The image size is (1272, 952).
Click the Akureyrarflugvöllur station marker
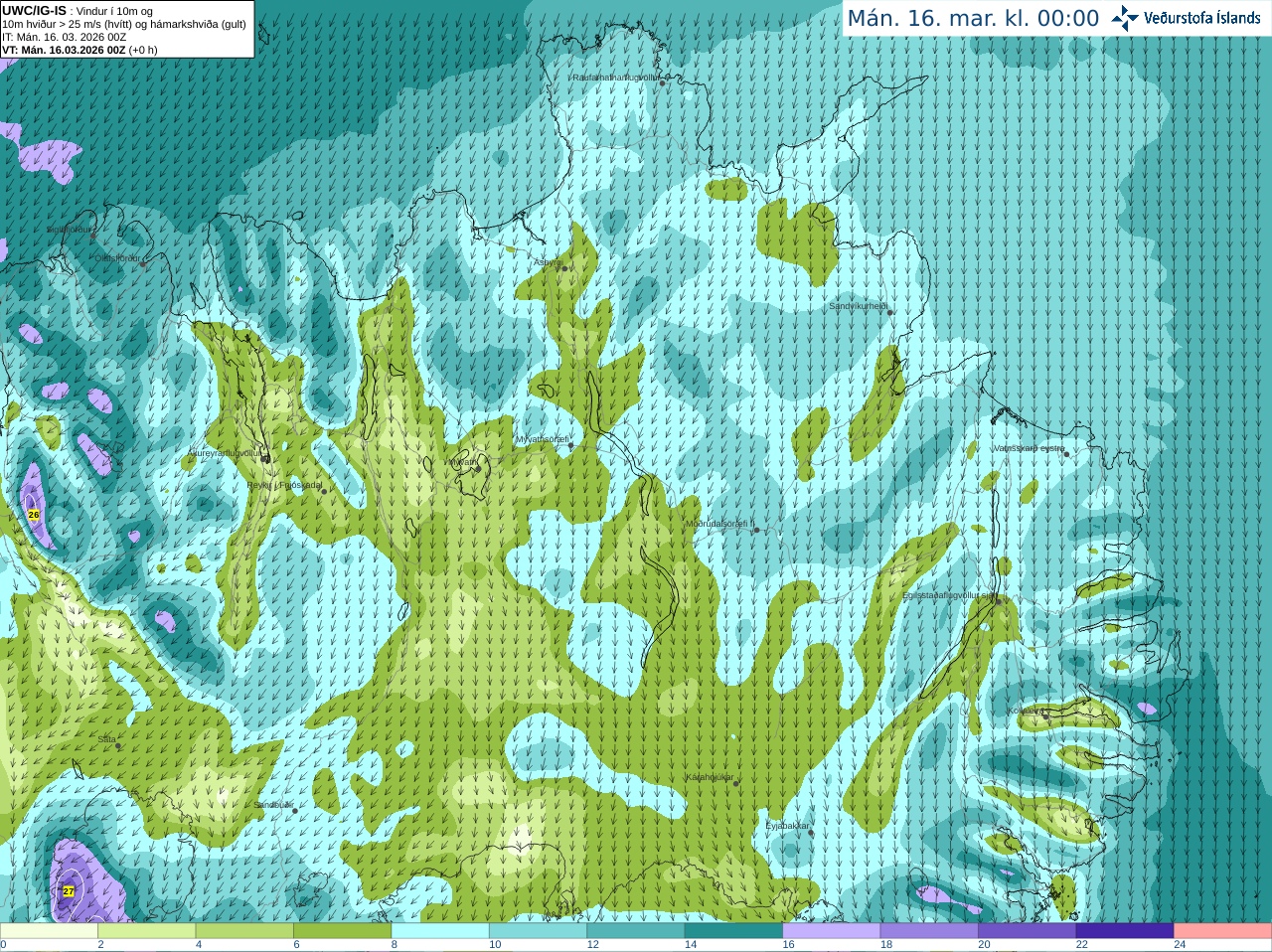point(264,459)
